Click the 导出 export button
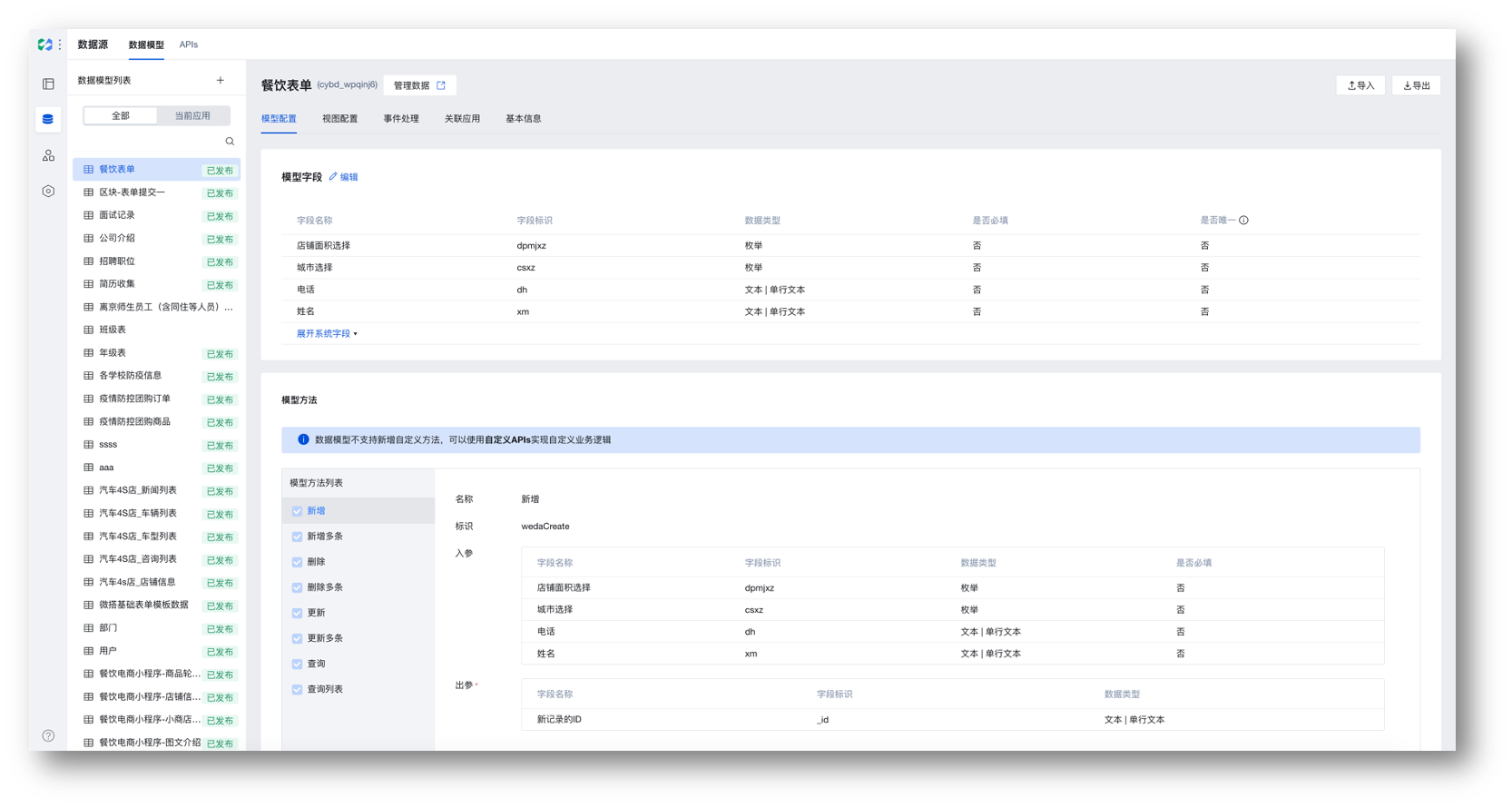The image size is (1512, 808). pyautogui.click(x=1417, y=85)
